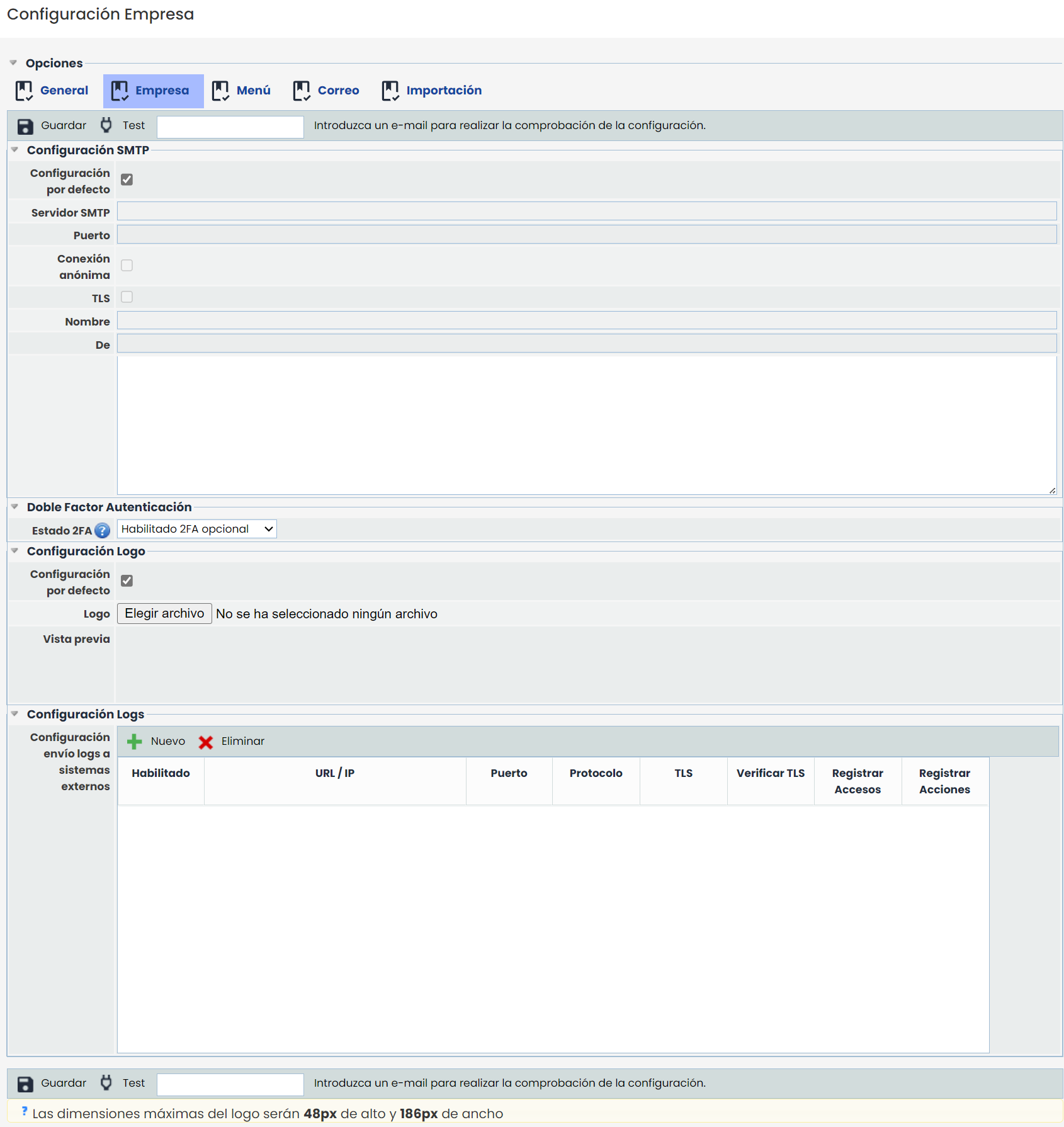Uncheck SMTP Configuración por defecto checkbox
1064x1127 pixels.
[x=127, y=180]
